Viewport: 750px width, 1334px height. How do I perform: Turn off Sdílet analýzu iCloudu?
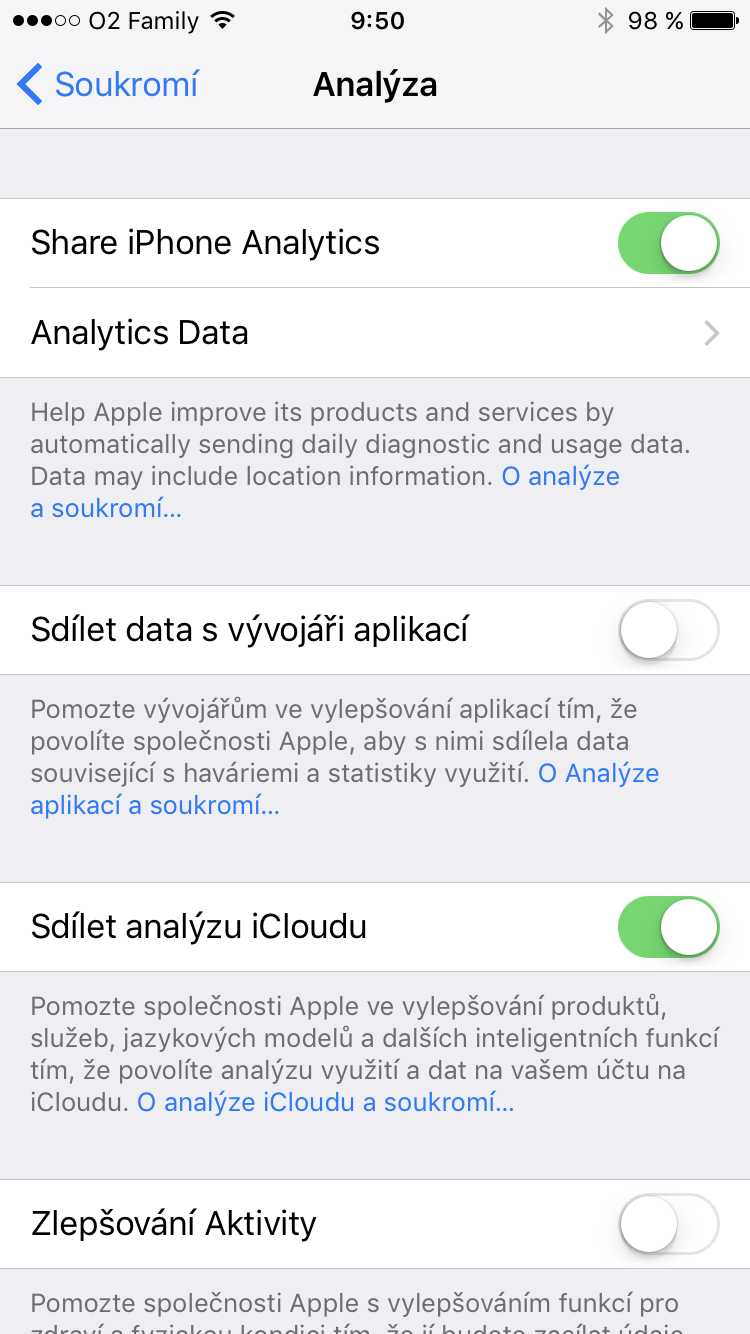point(668,927)
